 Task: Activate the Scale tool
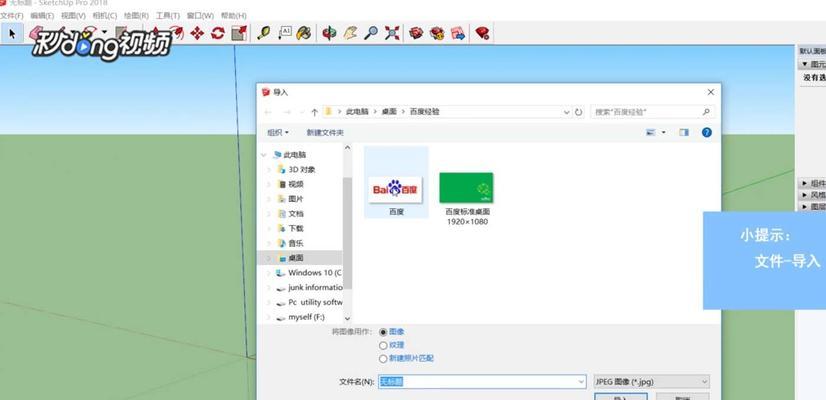pyautogui.click(x=239, y=33)
